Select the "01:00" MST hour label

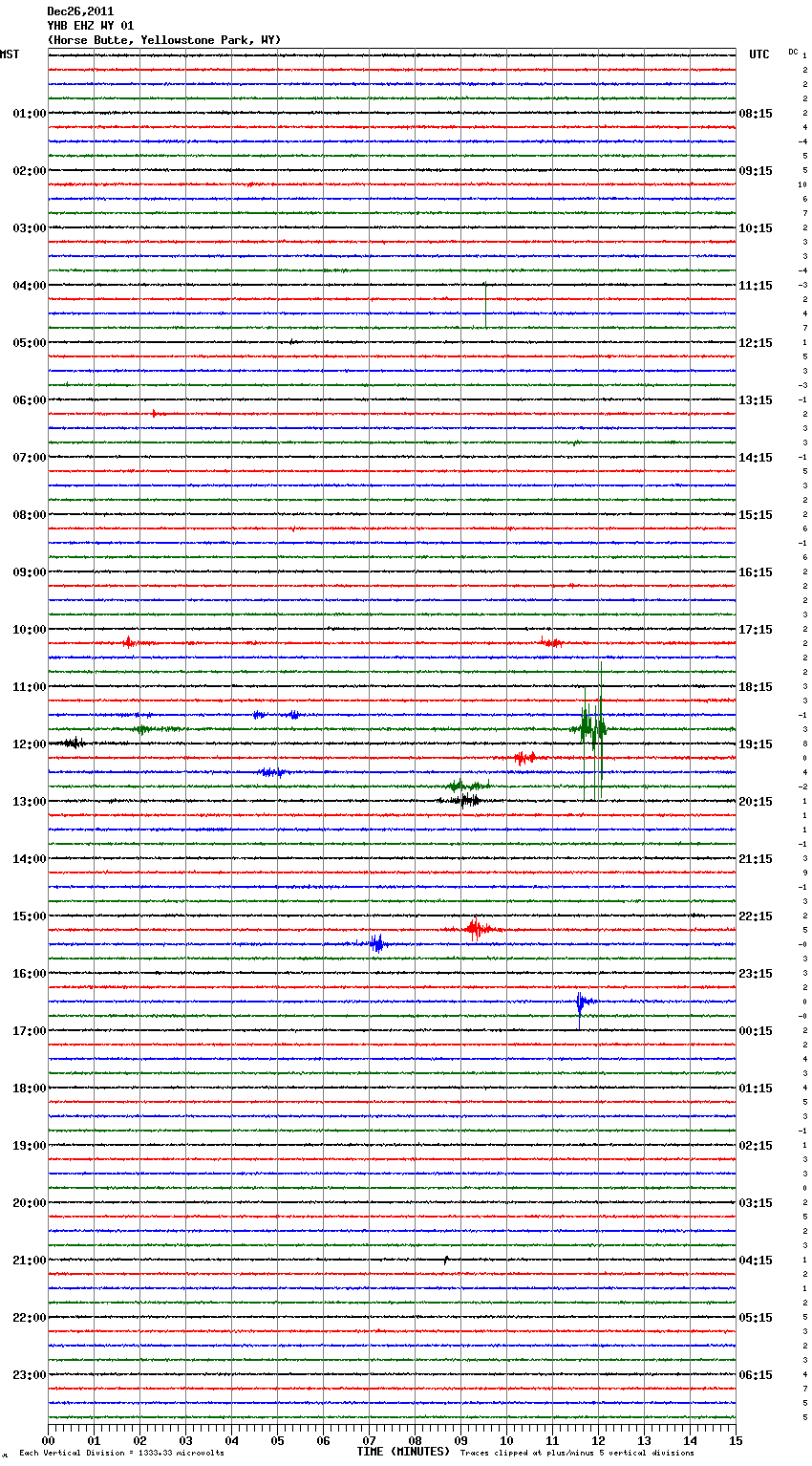click(30, 114)
